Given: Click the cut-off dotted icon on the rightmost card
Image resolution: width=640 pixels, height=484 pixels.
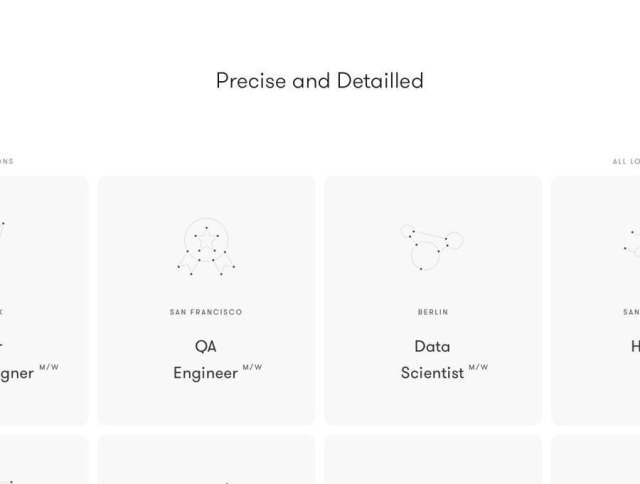Looking at the screenshot, I should coord(632,242).
